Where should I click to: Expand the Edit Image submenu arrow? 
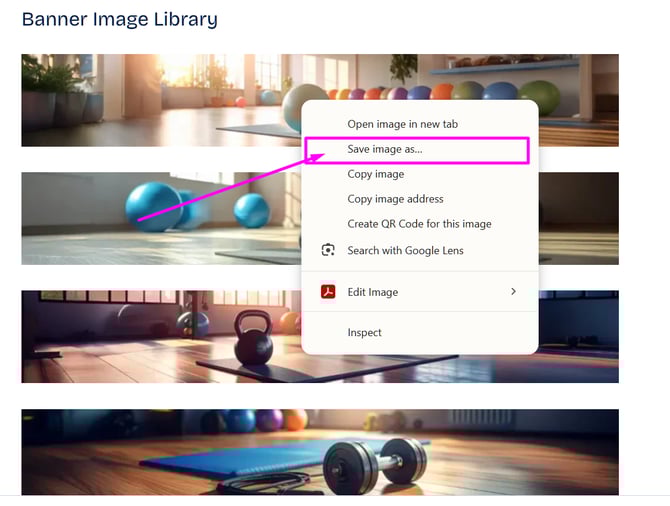pyautogui.click(x=513, y=291)
